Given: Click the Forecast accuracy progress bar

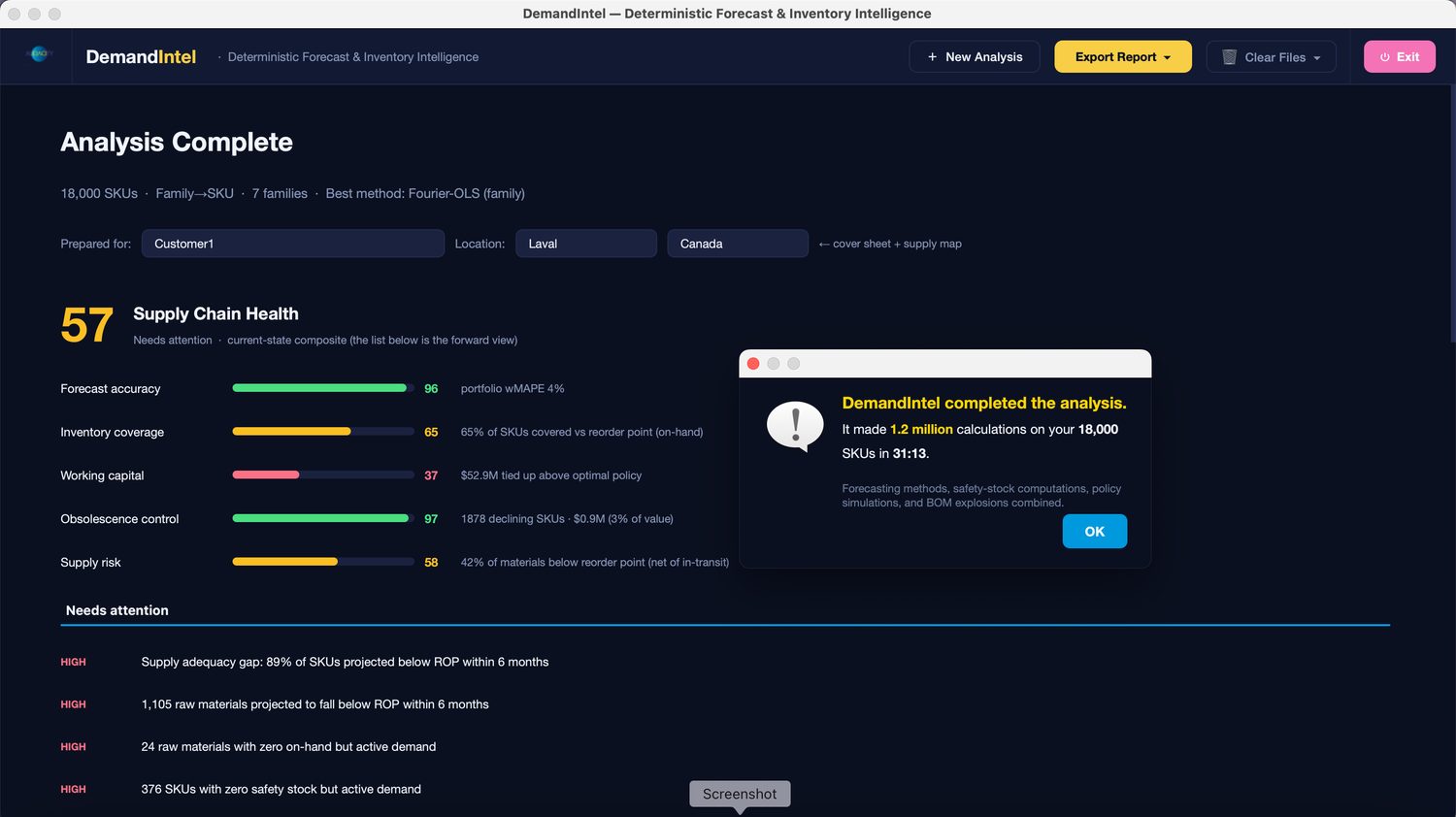Looking at the screenshot, I should (323, 388).
